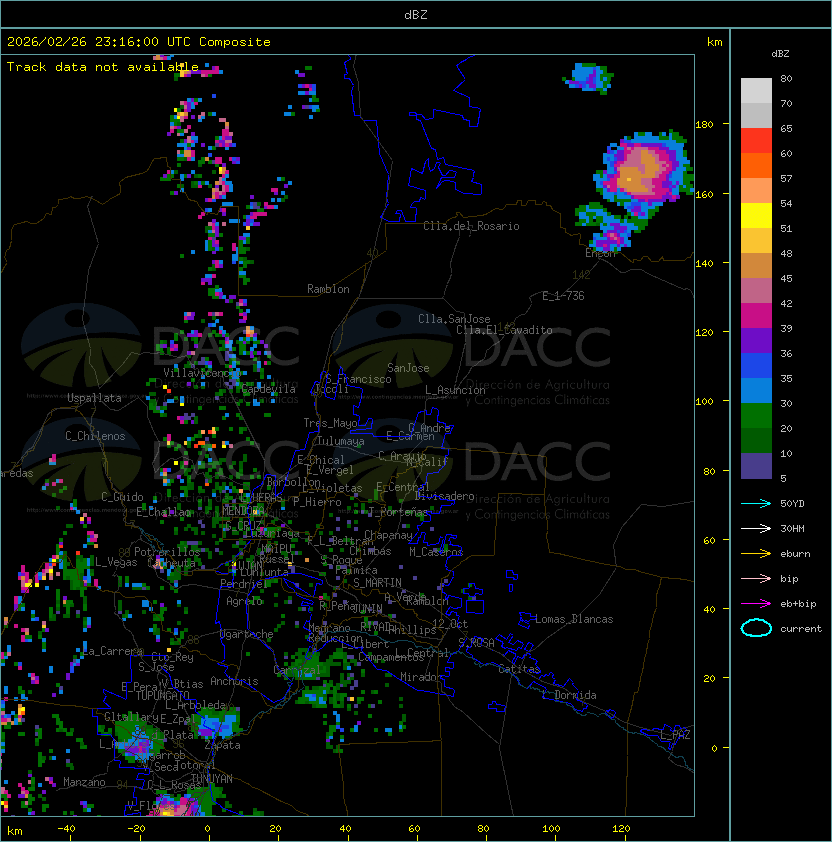Click the '120' tick on horizontal axis
832x842 pixels.
[x=621, y=829]
